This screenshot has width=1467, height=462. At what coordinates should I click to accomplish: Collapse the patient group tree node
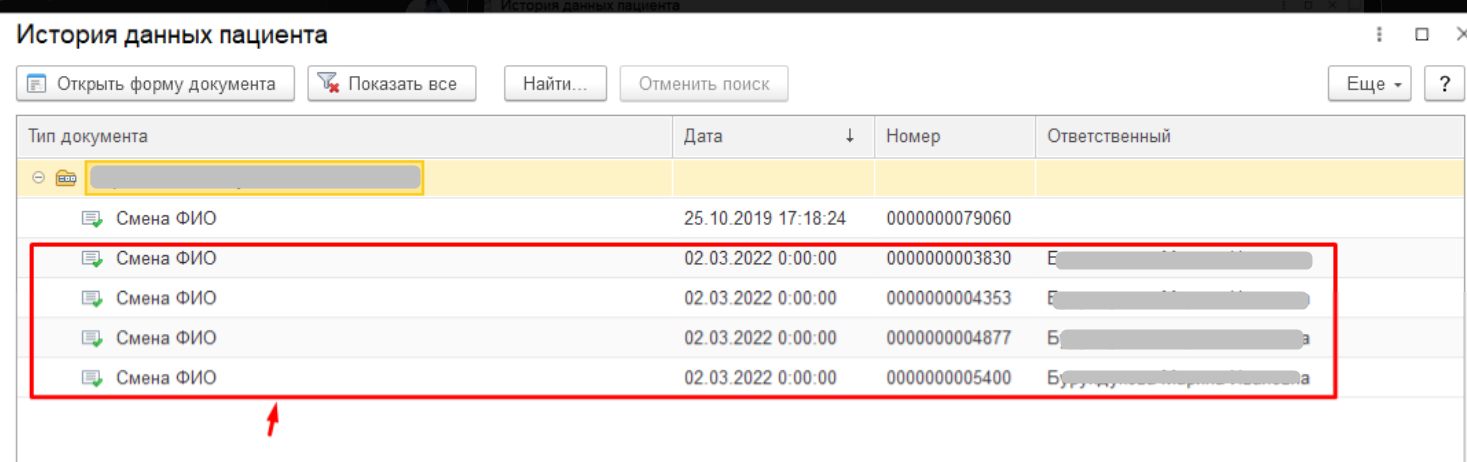tap(38, 179)
